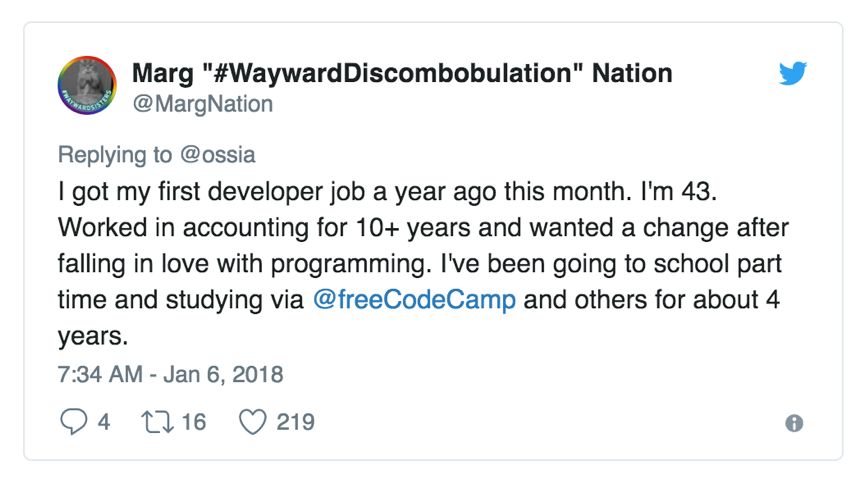Open the gray info circle icon
Image resolution: width=865 pixels, height=484 pixels.
click(x=794, y=423)
